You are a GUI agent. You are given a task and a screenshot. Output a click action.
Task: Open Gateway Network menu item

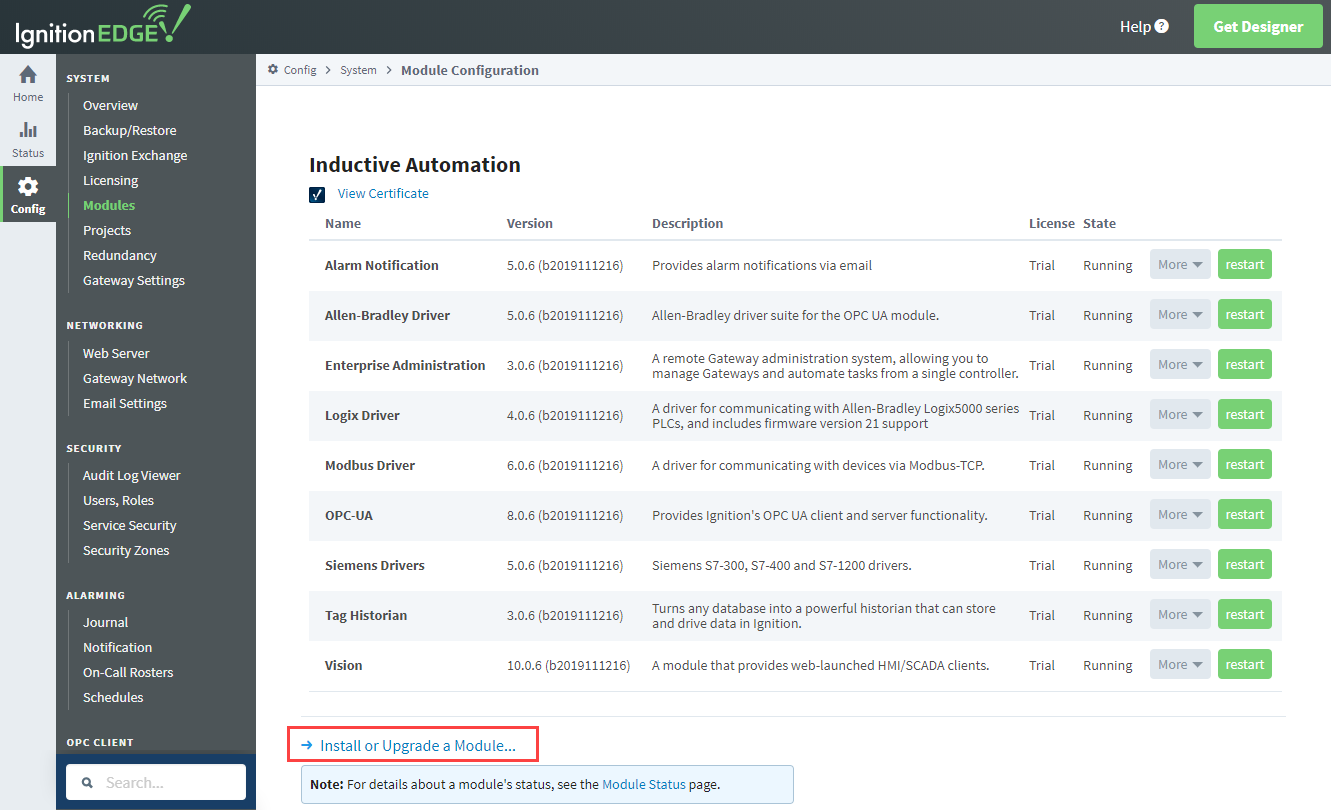click(135, 379)
